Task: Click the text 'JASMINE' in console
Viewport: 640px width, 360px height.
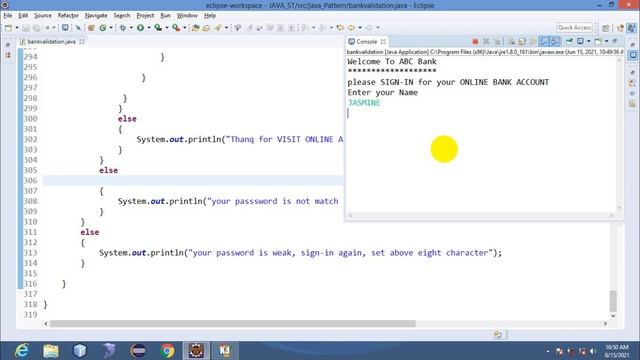Action: coord(364,103)
